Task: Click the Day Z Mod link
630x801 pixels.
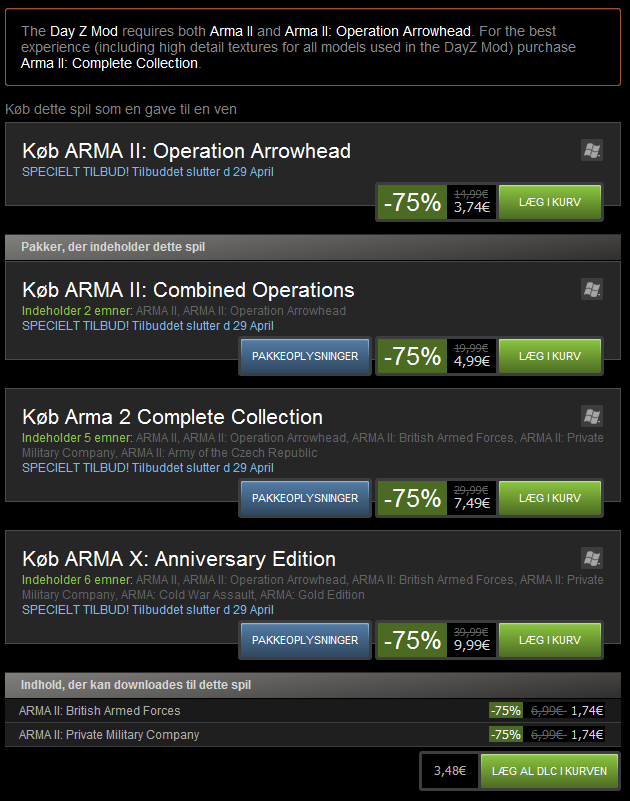Action: click(x=76, y=32)
